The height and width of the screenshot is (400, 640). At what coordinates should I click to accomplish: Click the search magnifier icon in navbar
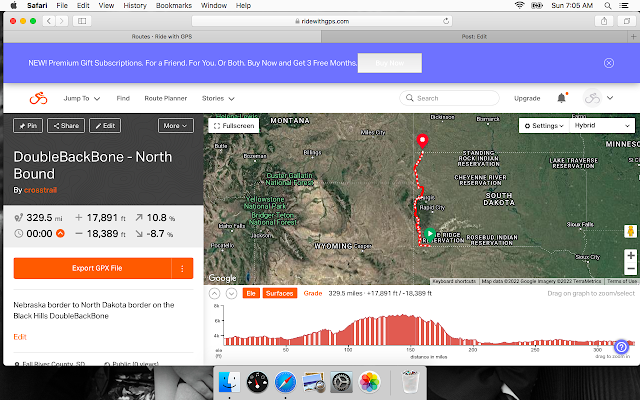[x=409, y=98]
